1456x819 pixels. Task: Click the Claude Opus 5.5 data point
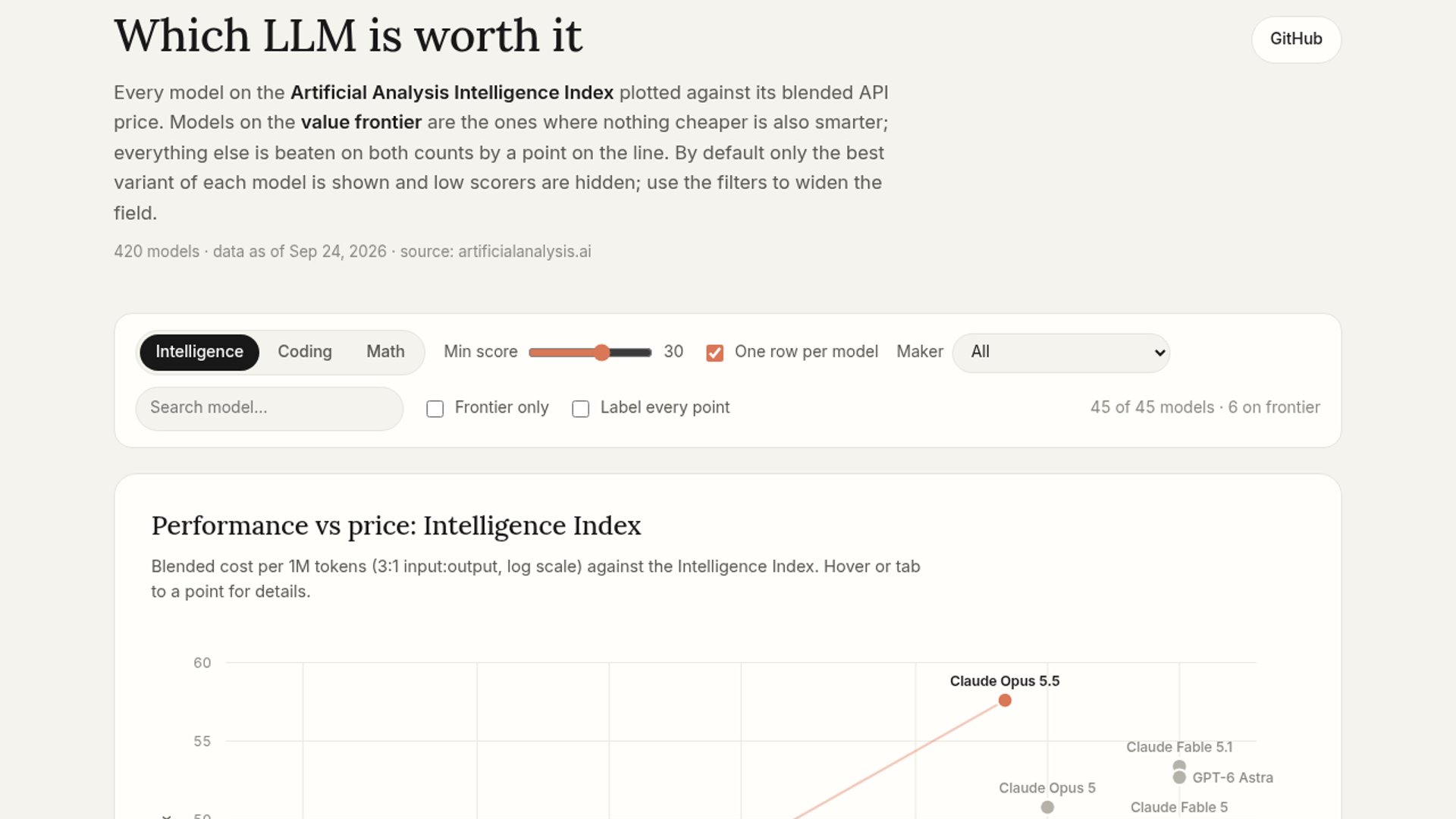point(1005,700)
